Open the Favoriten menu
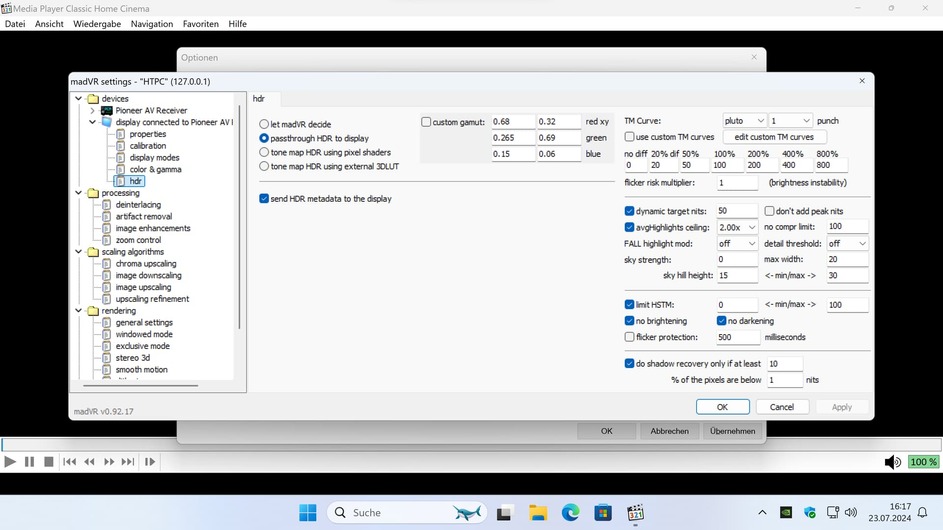The width and height of the screenshot is (943, 530). [201, 24]
